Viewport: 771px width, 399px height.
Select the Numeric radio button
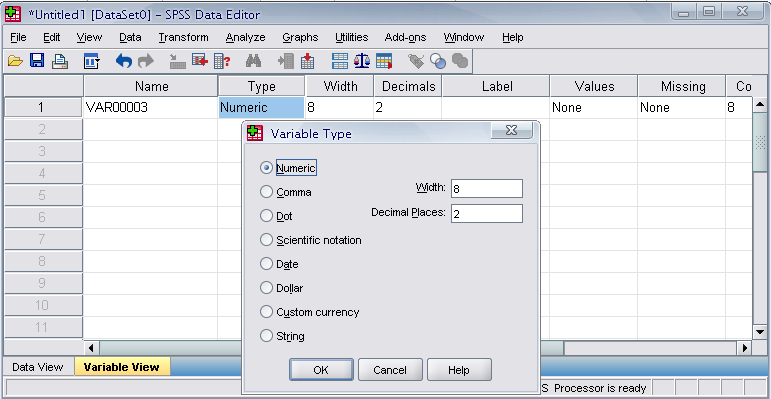coord(266,168)
